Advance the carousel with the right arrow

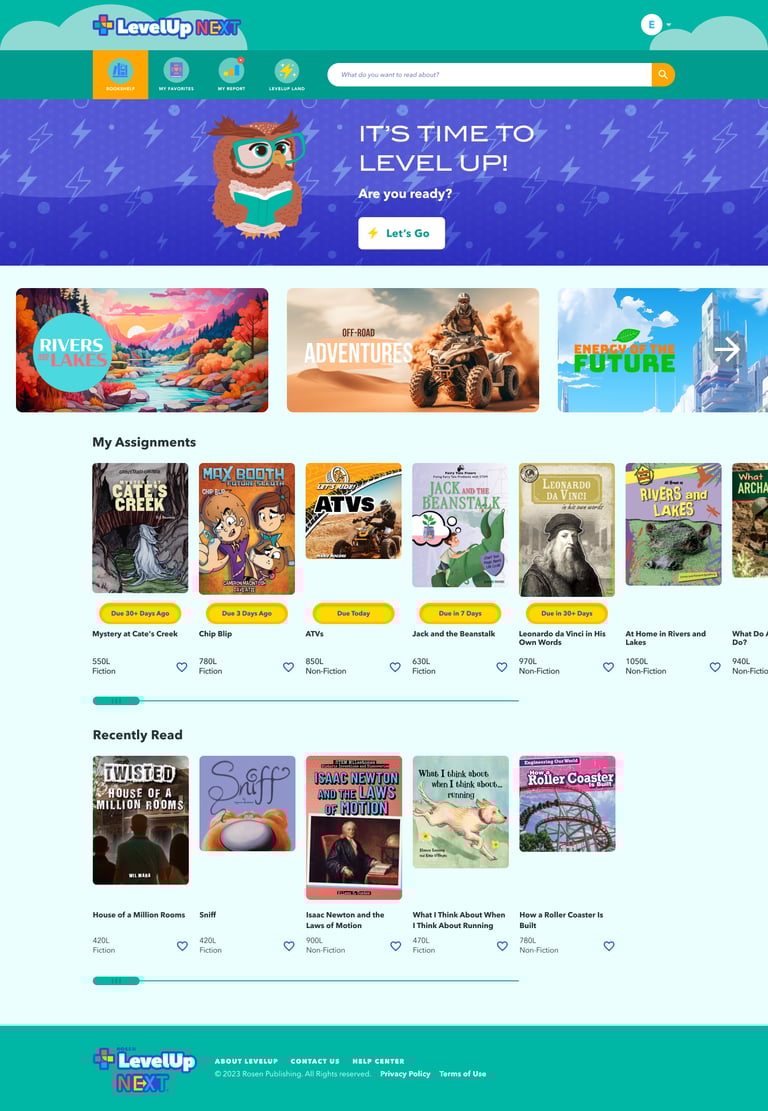[727, 349]
